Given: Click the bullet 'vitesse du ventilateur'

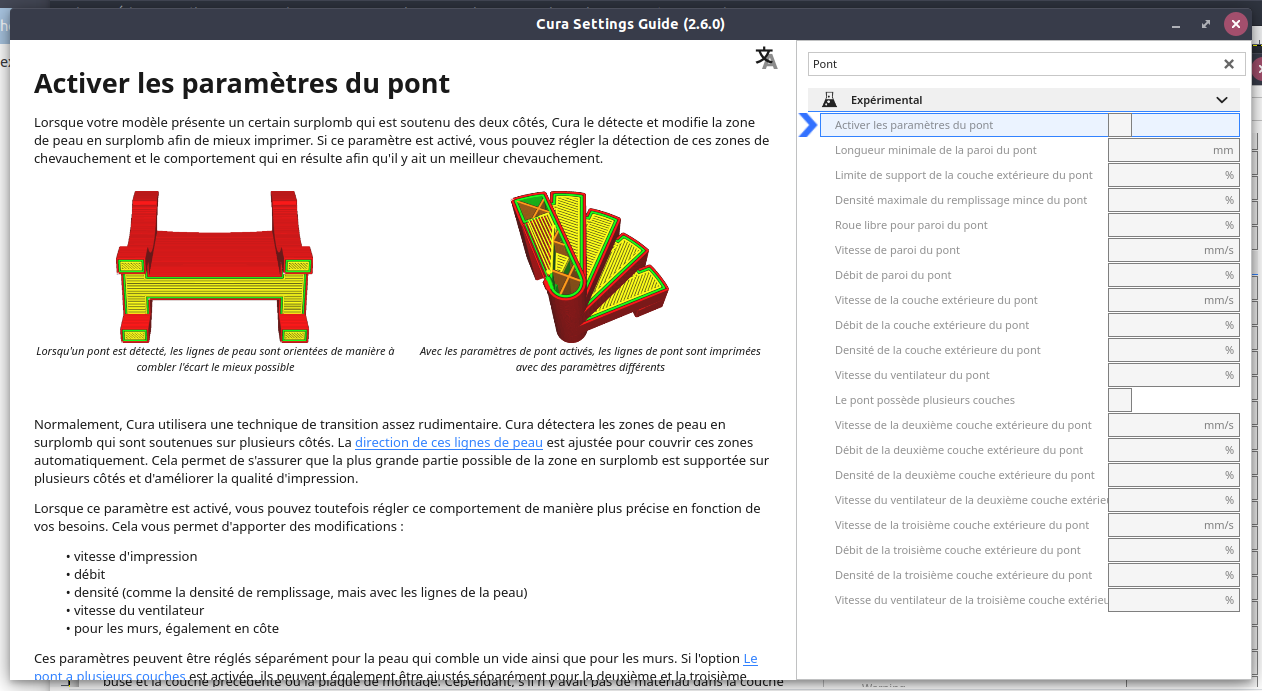Looking at the screenshot, I should [x=139, y=610].
